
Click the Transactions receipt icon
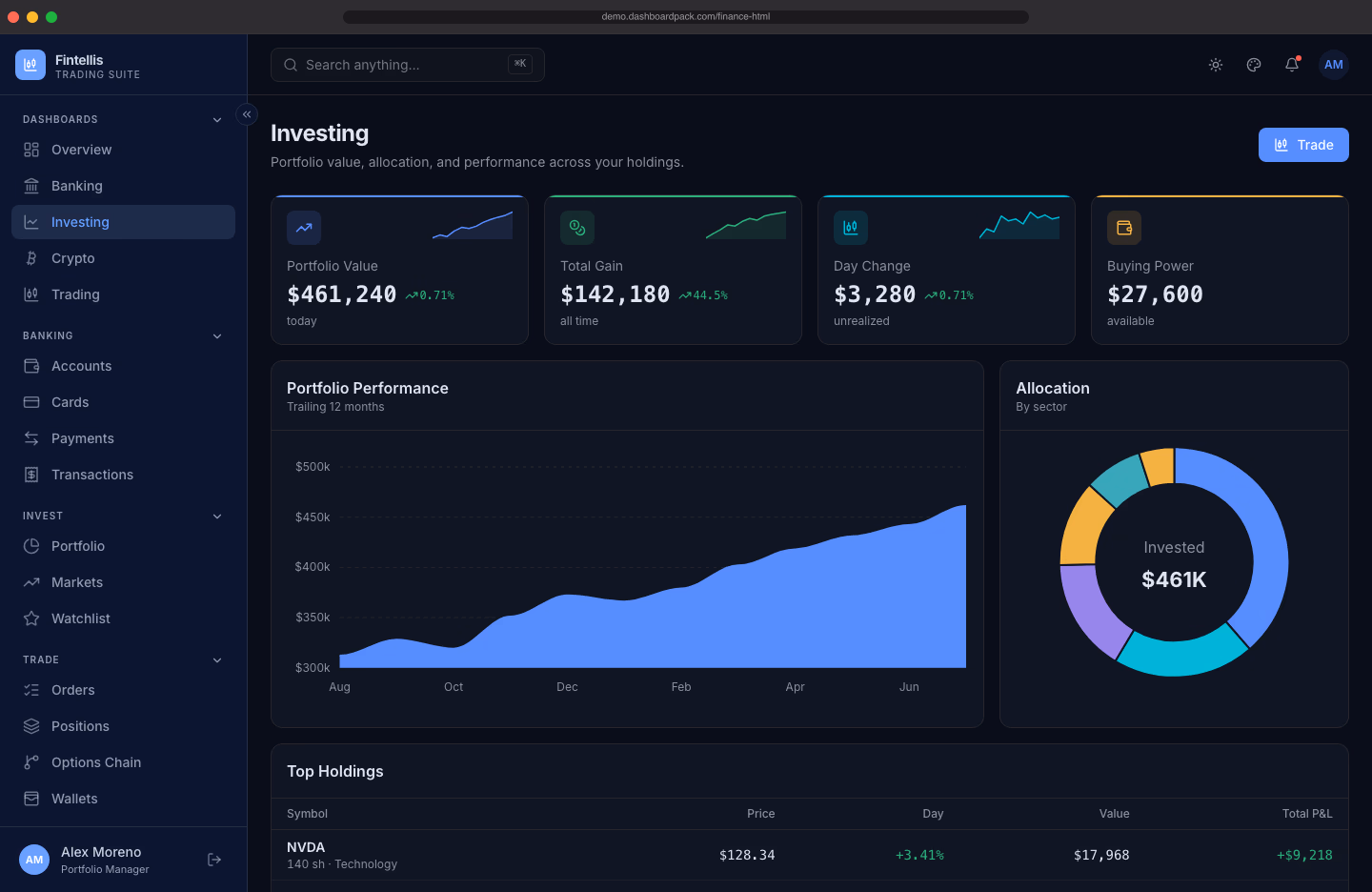tap(31, 475)
